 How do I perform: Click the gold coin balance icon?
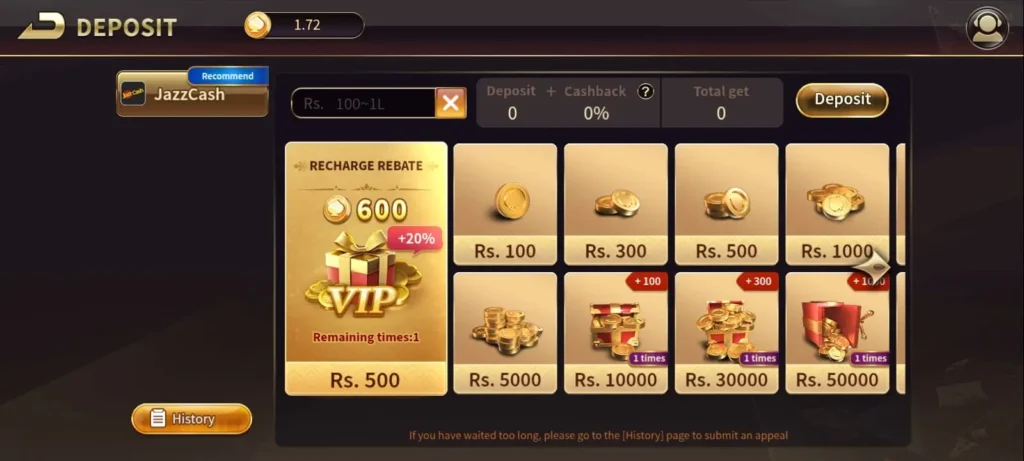pyautogui.click(x=257, y=25)
